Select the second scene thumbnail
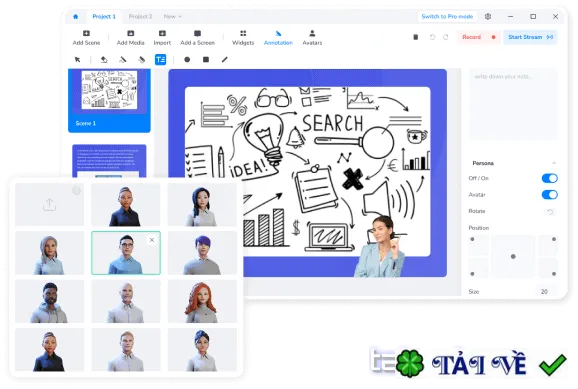Screen dimensions: 578x389 tap(109, 161)
